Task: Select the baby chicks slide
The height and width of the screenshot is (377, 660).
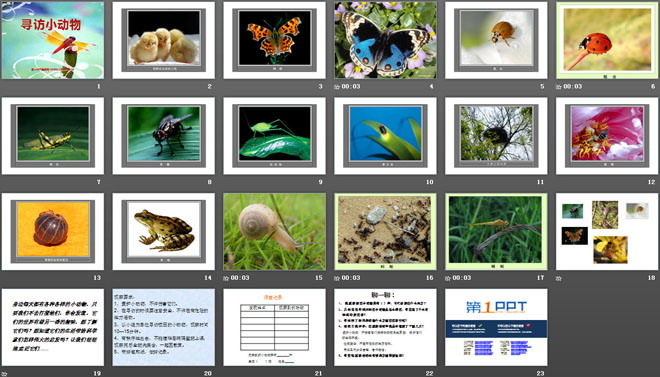Action: pyautogui.click(x=164, y=40)
